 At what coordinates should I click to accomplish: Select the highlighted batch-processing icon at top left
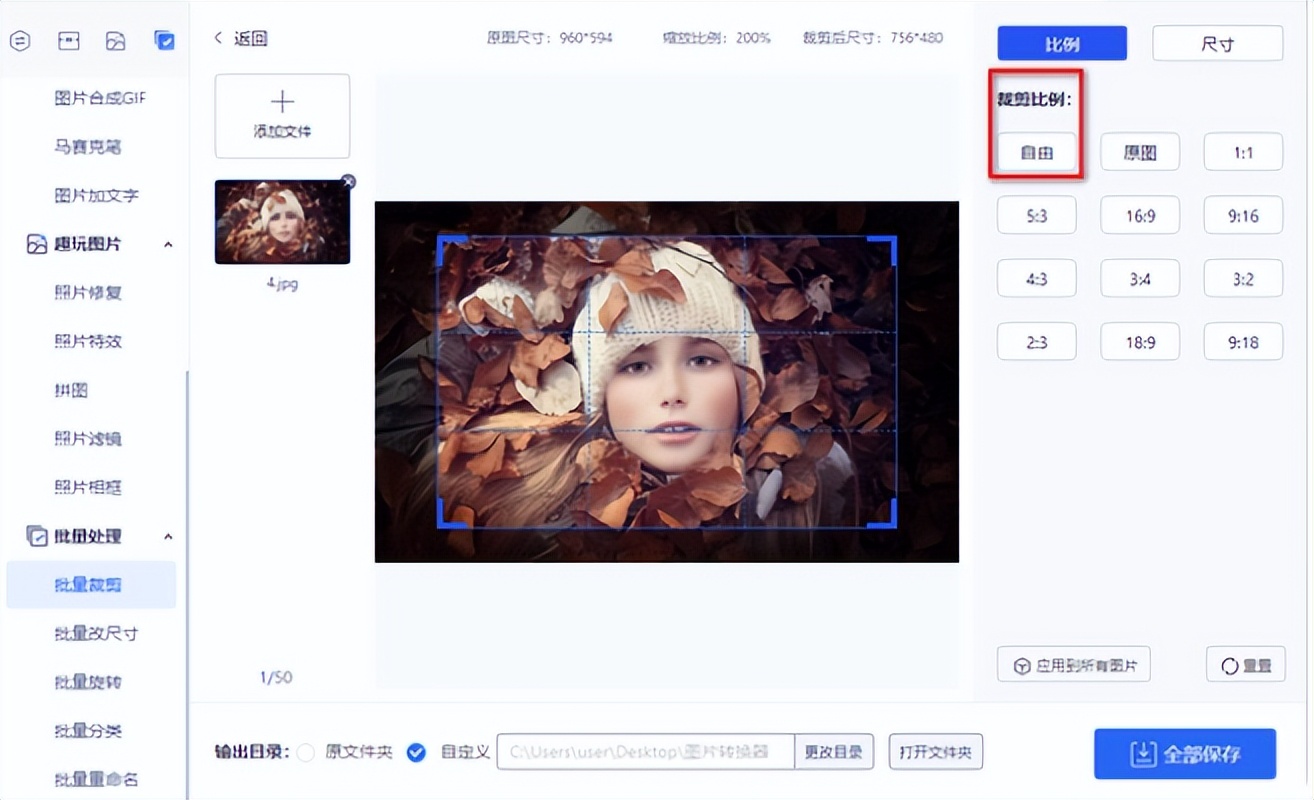click(164, 42)
